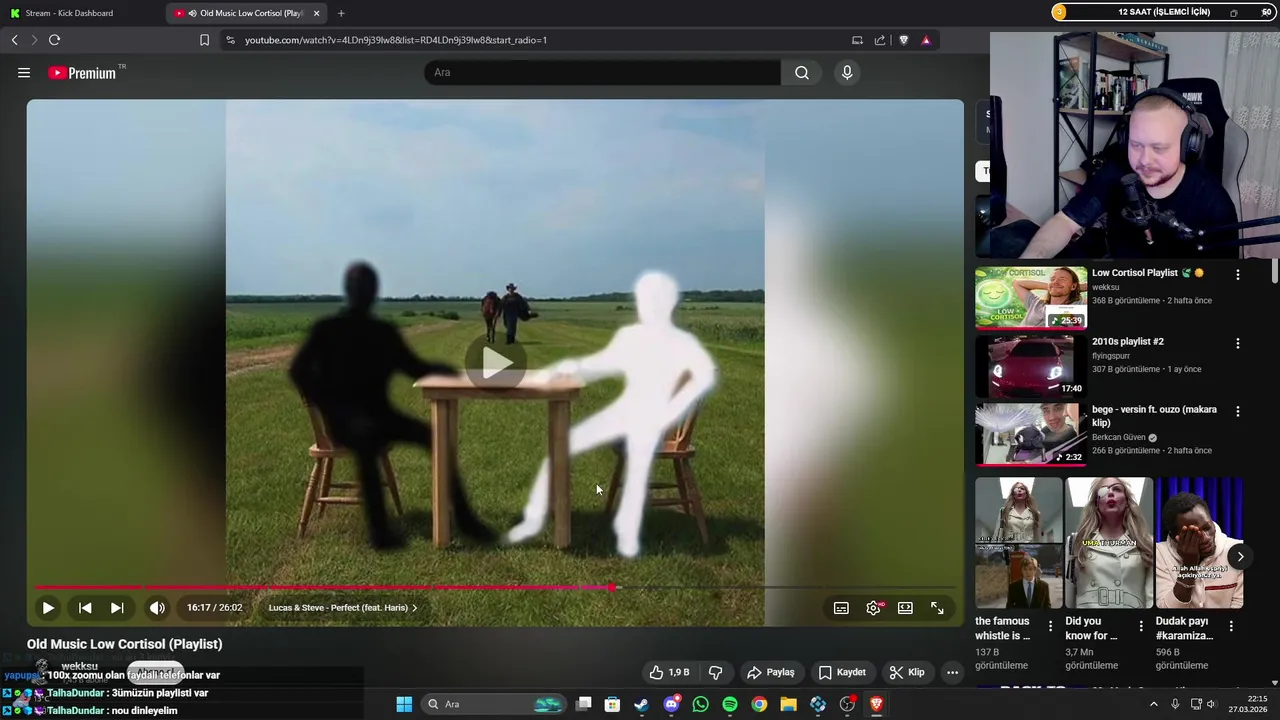Switch to theater mode view
1280x720 pixels.
(905, 608)
